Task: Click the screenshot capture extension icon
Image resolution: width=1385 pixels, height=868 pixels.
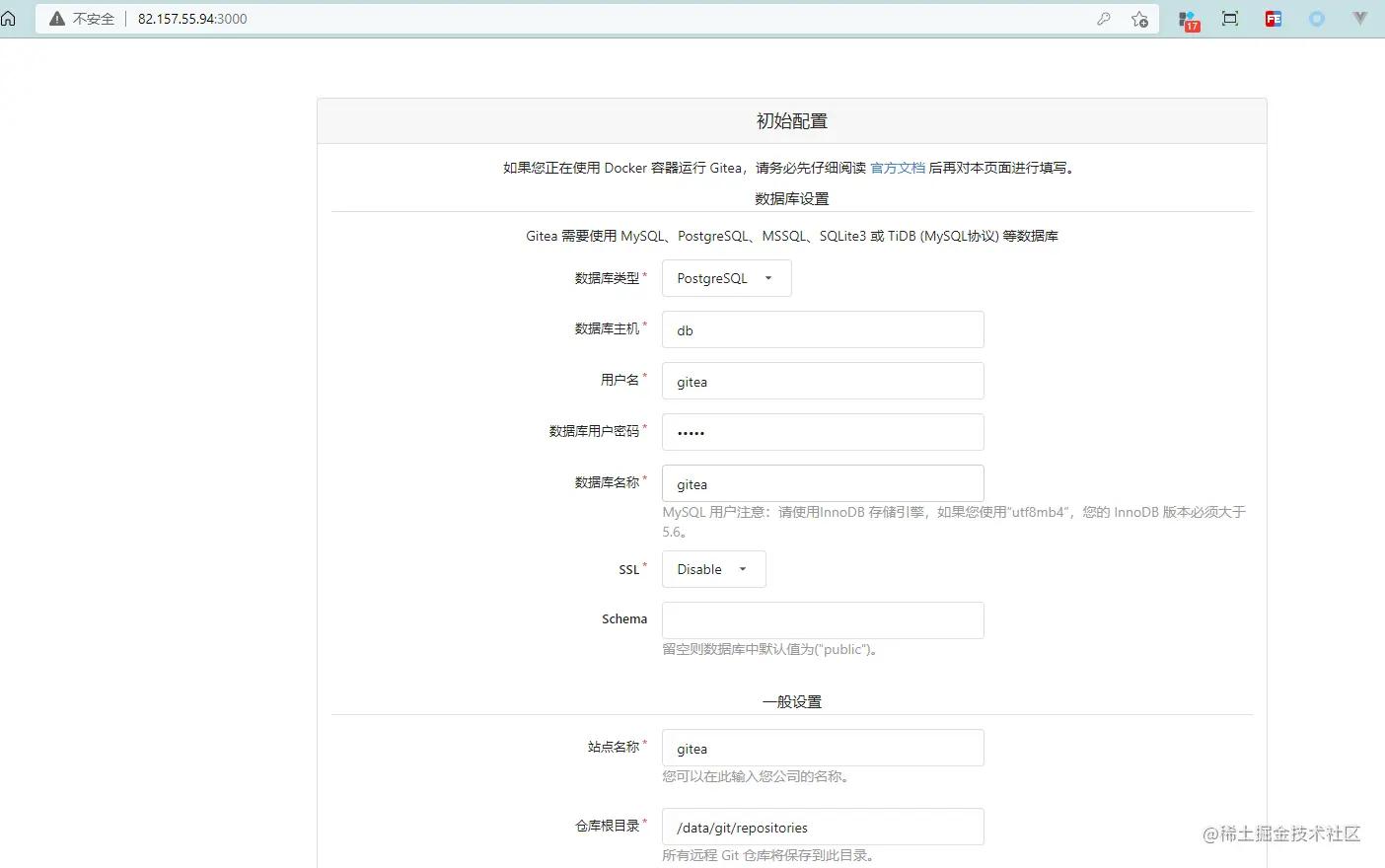Action: pyautogui.click(x=1230, y=19)
